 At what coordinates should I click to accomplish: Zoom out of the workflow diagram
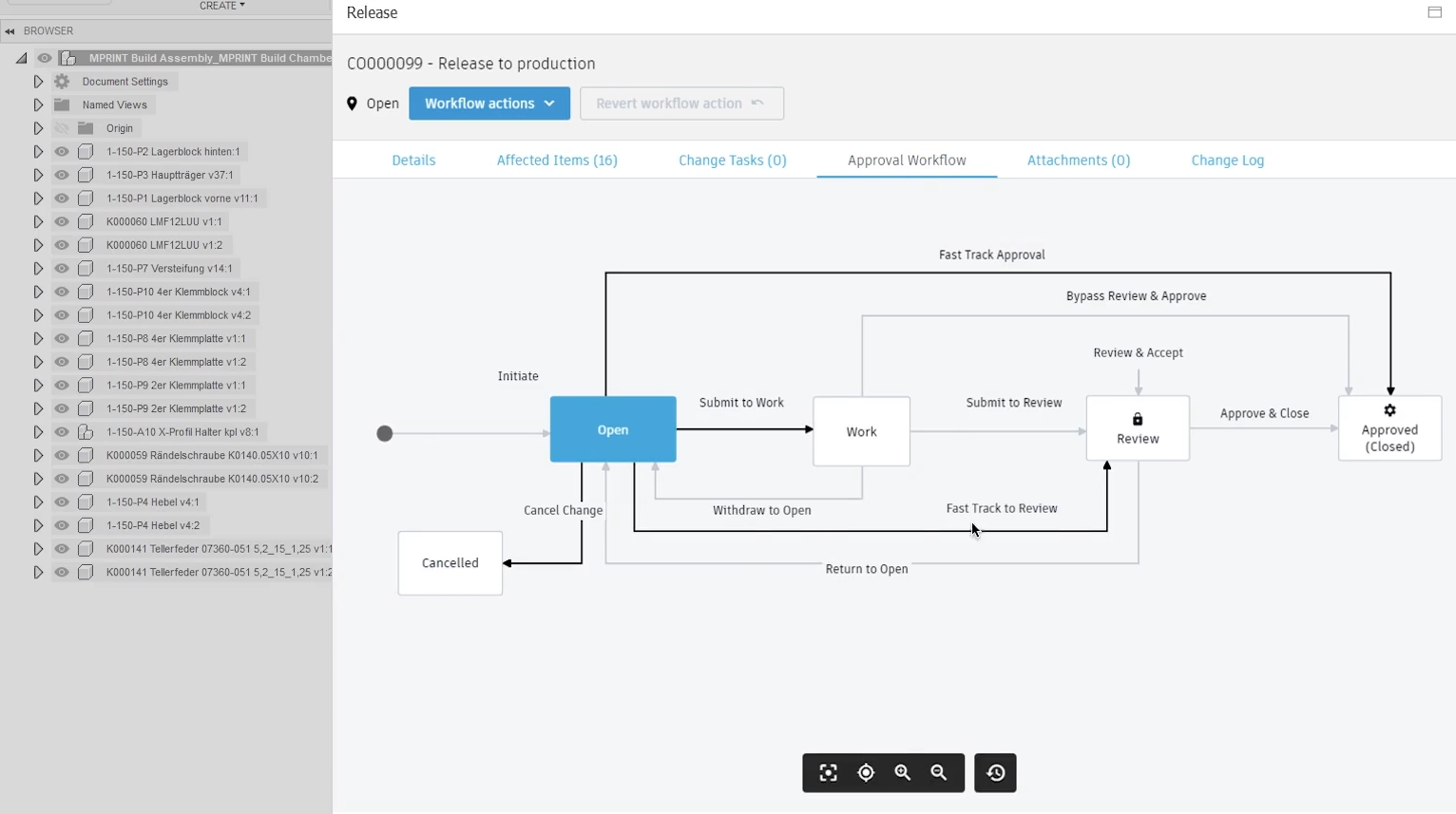click(939, 773)
